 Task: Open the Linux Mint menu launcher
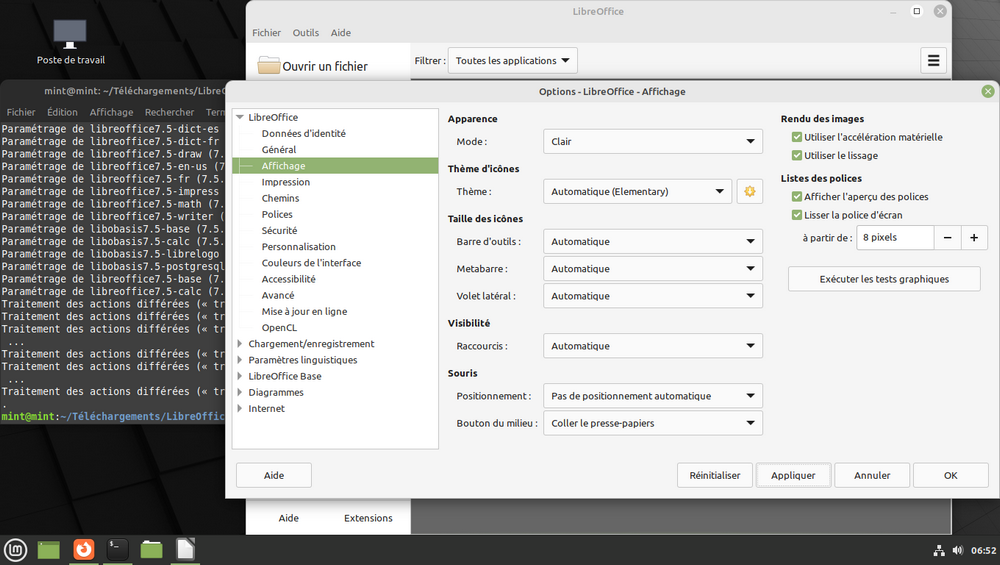[15, 549]
